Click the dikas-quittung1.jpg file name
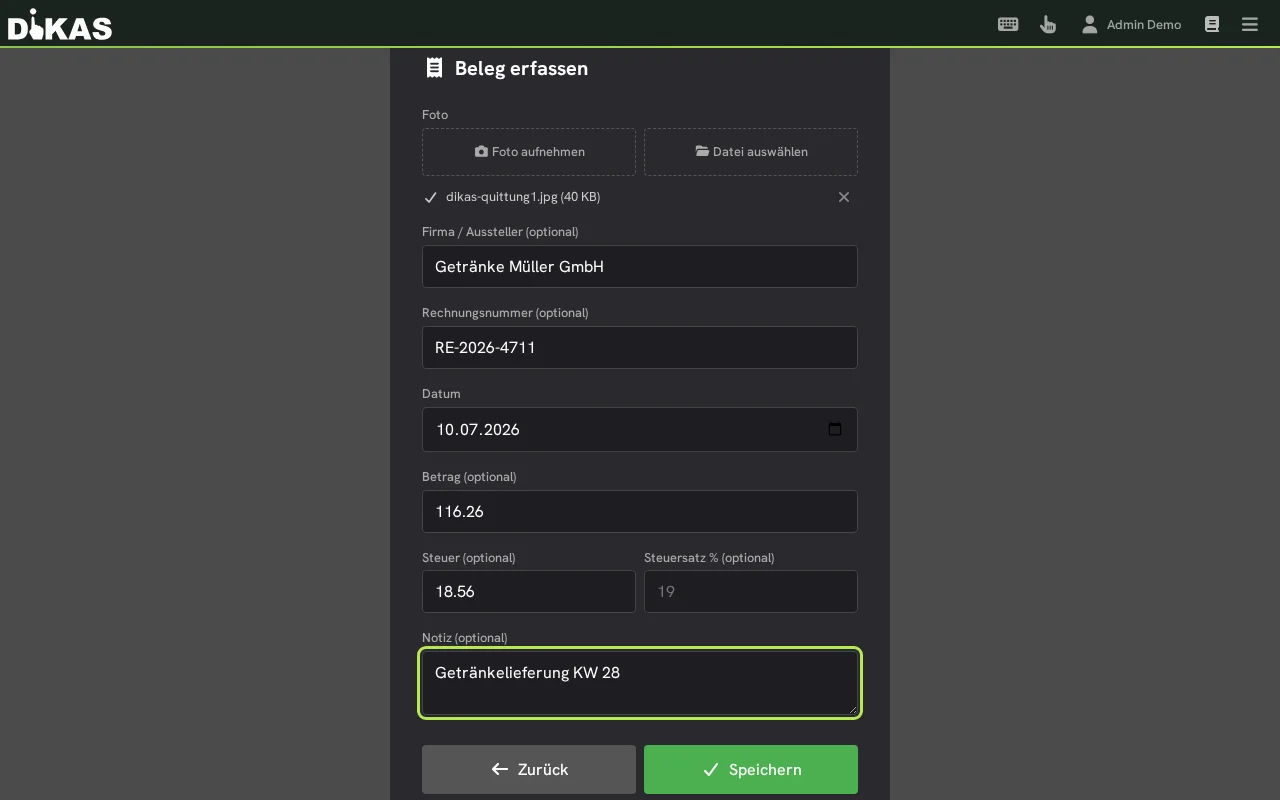1280x800 pixels. (523, 197)
